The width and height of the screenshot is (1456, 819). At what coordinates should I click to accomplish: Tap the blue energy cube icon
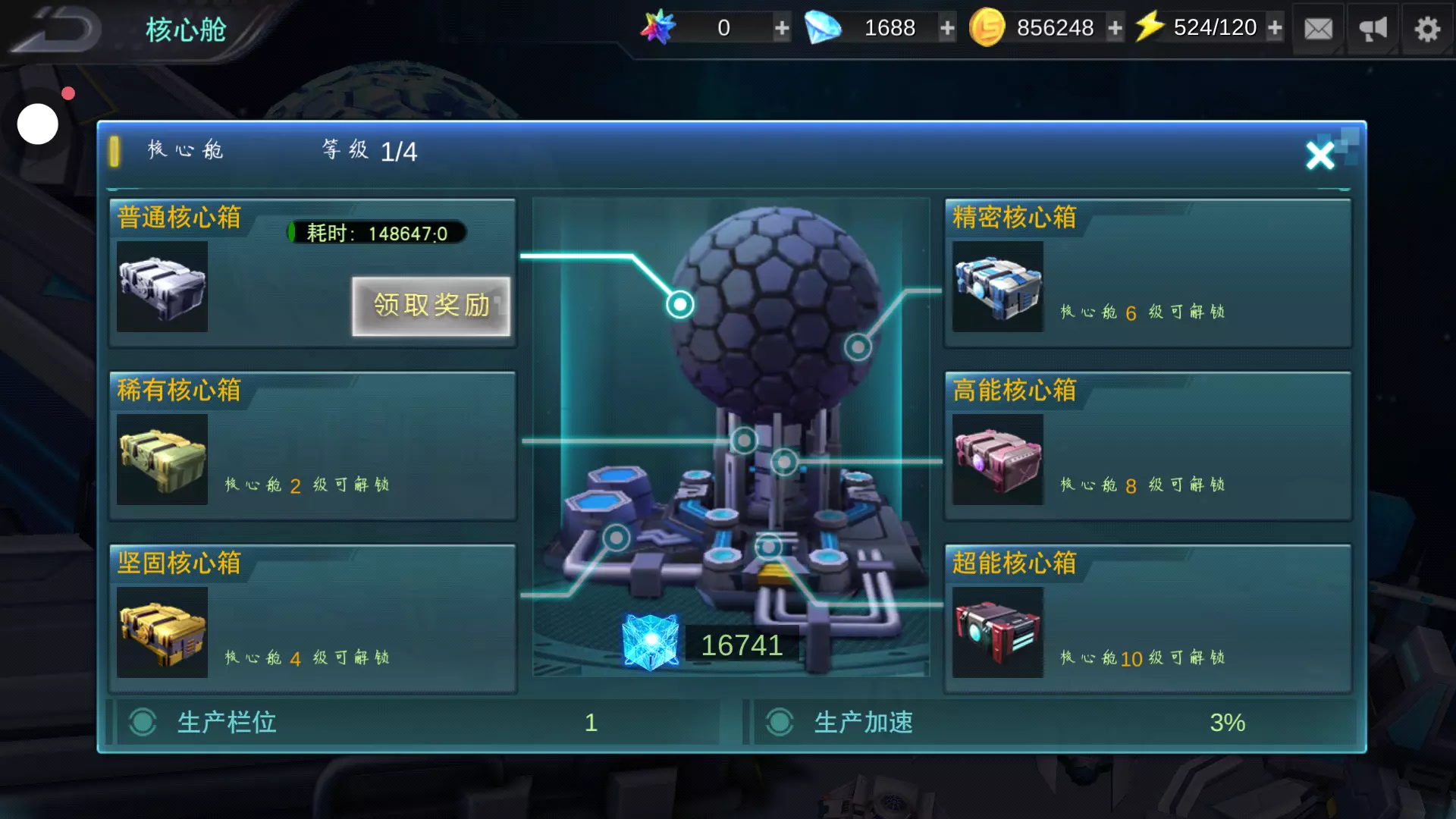650,642
